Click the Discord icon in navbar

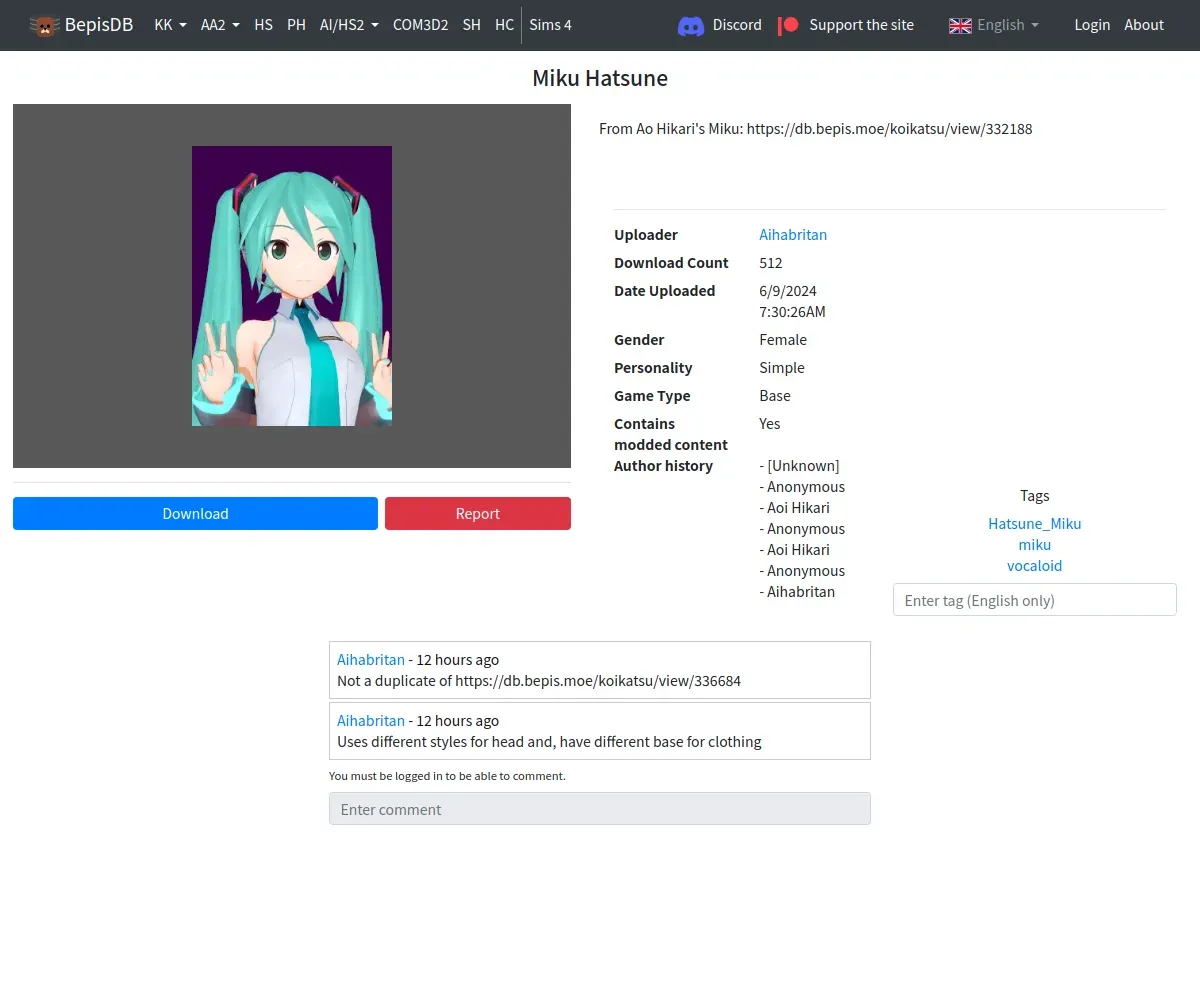pos(690,25)
